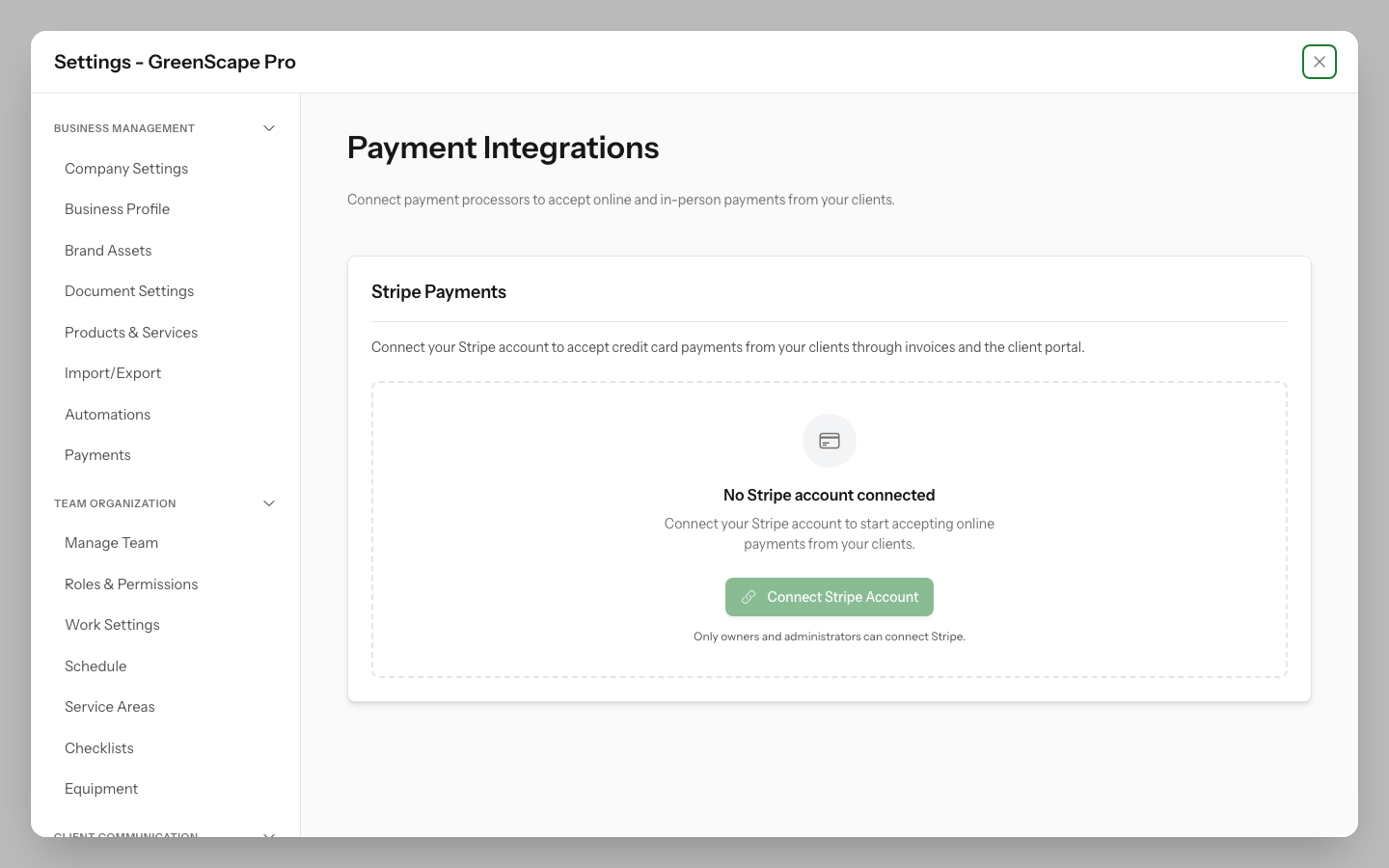Open Work Settings
1389x868 pixels.
point(112,625)
